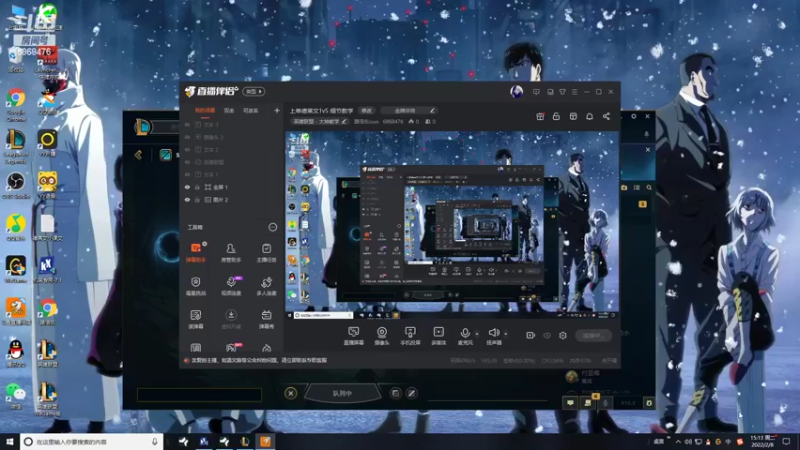
Task: Open the read danmaku tool
Action: [196, 319]
